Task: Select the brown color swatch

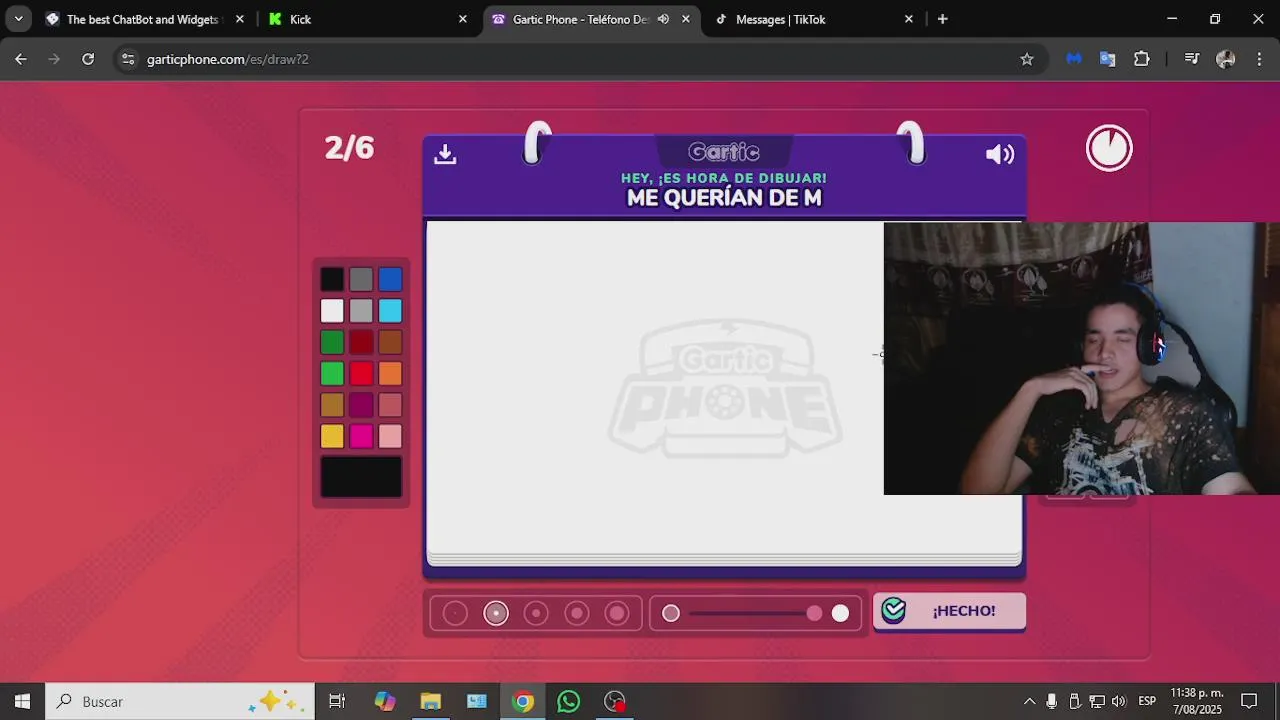Action: 390,342
